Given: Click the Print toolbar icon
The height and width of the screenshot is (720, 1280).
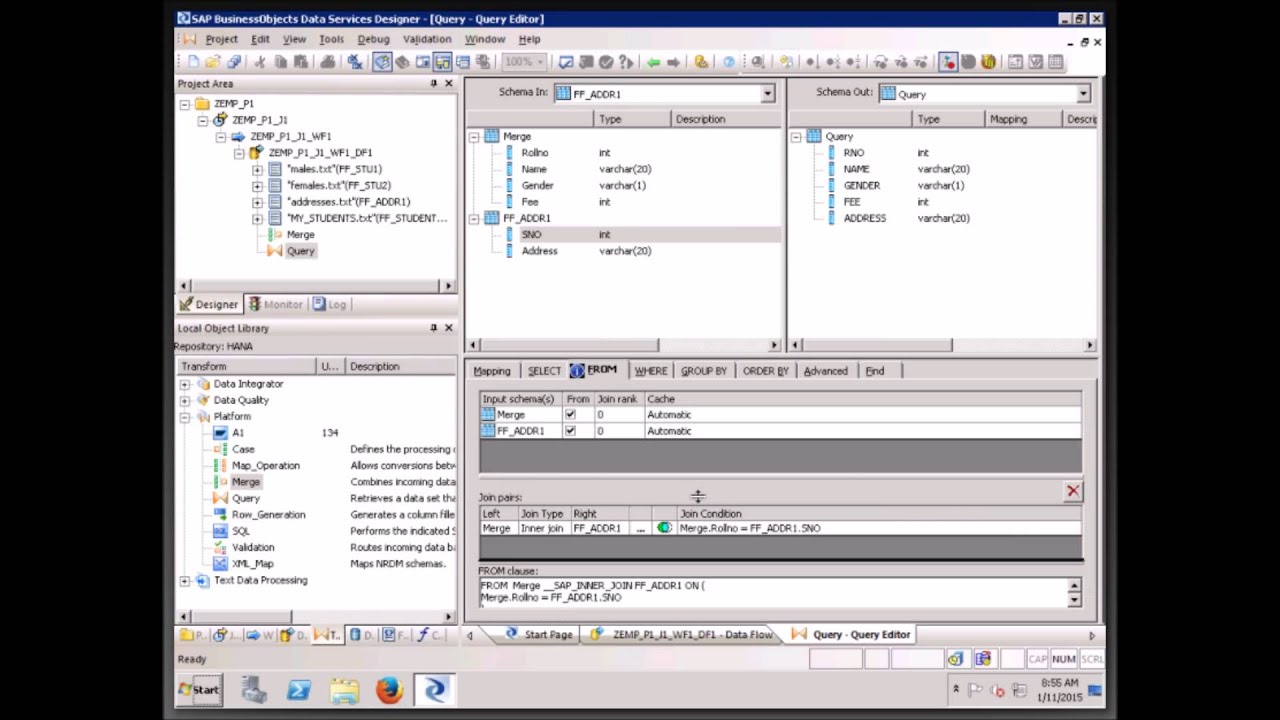Looking at the screenshot, I should click(x=328, y=62).
